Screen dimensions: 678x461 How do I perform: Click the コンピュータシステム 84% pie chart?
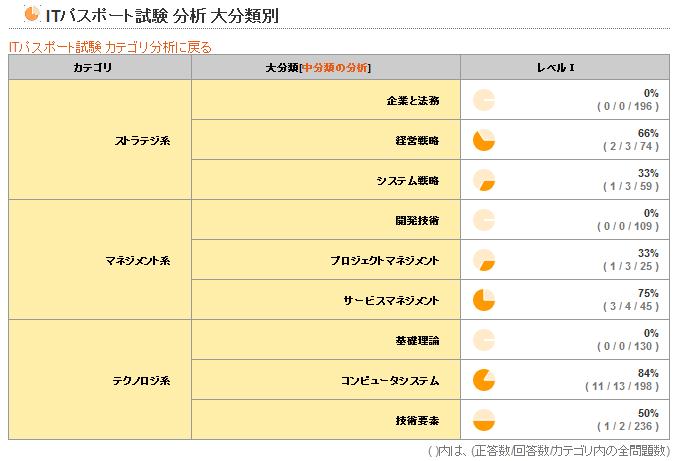484,380
